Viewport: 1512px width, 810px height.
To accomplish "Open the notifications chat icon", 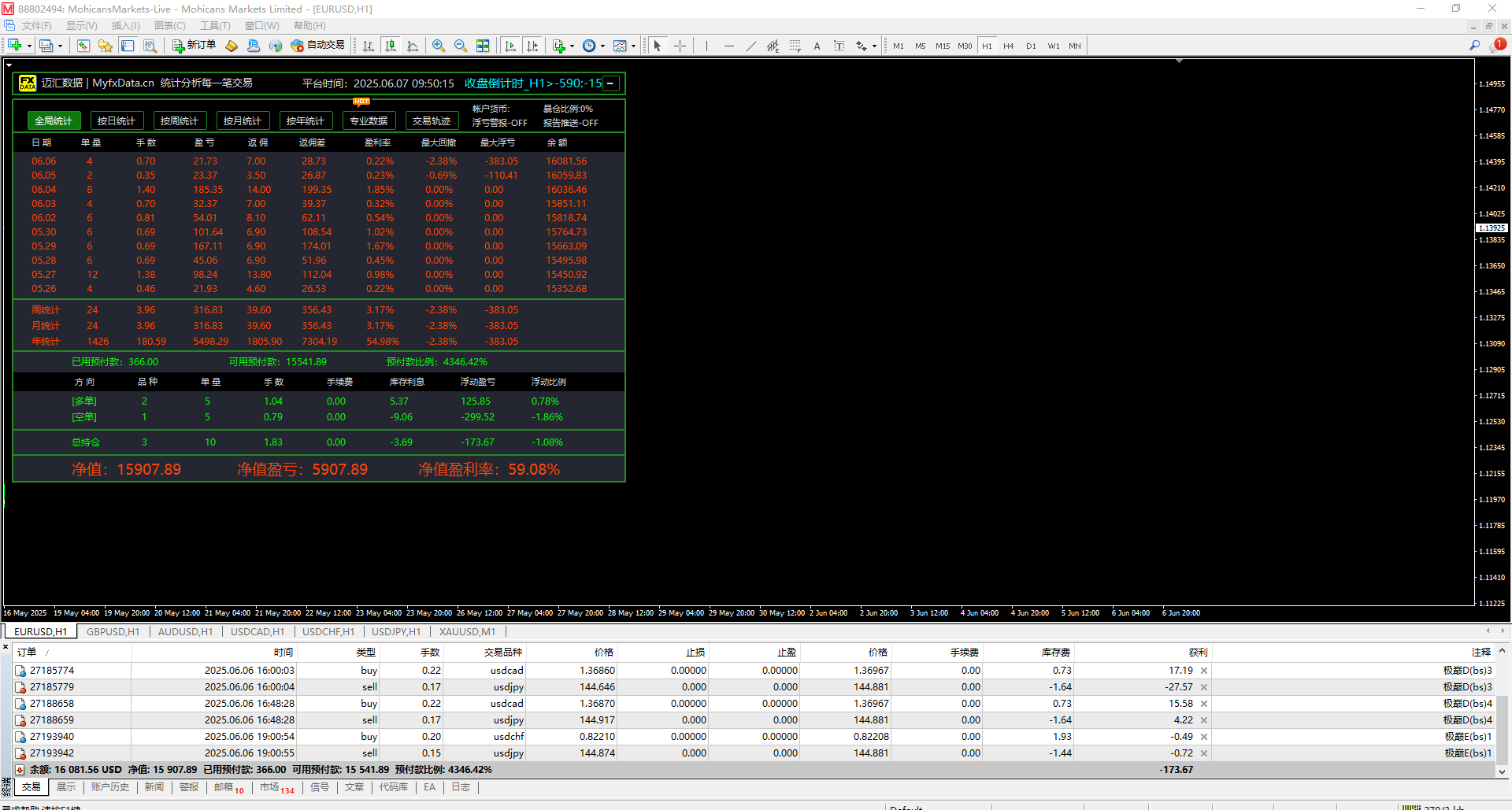I will coord(1496,46).
